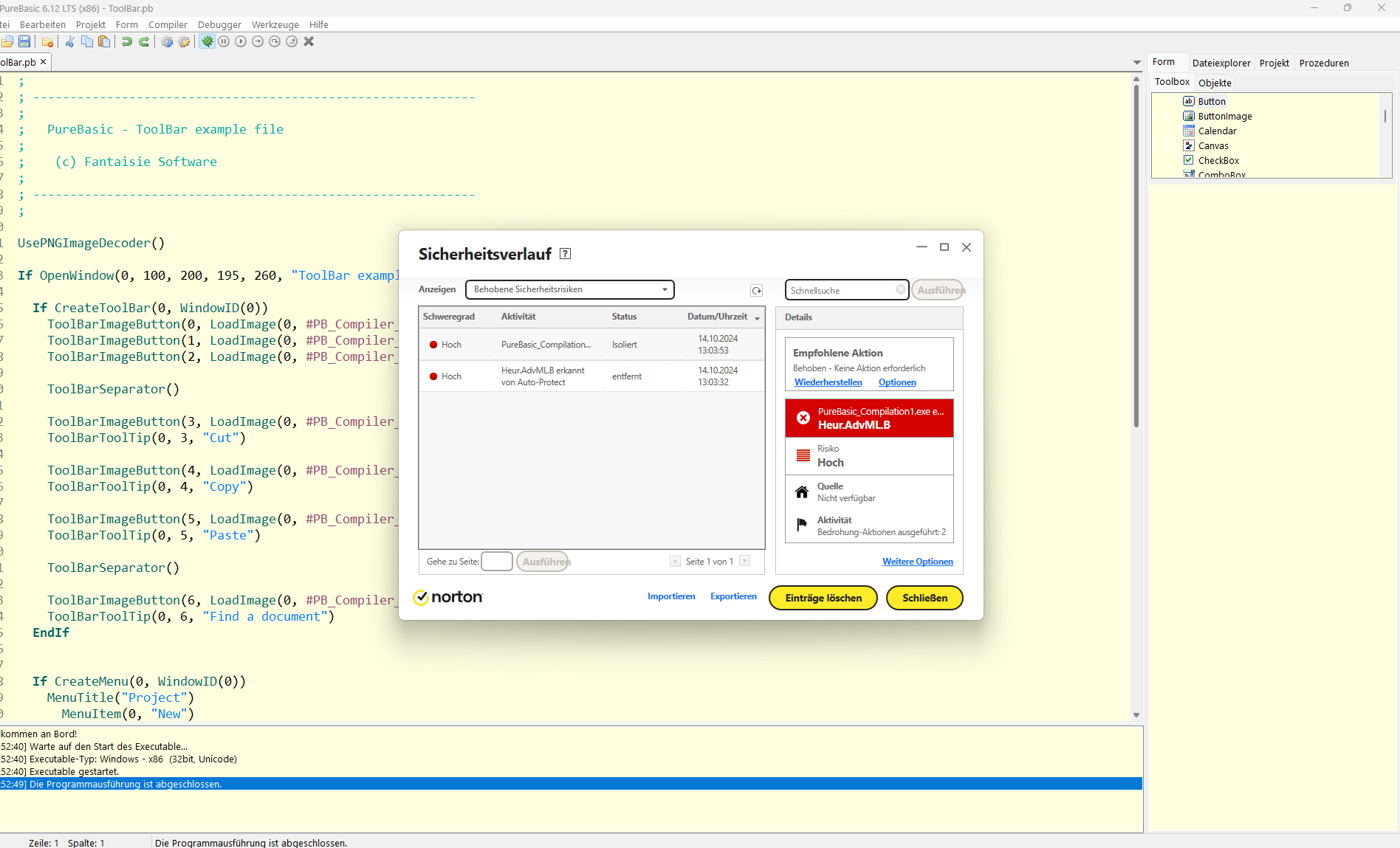Open the Anzeigen dropdown in Norton
This screenshot has height=848, width=1400.
click(570, 289)
